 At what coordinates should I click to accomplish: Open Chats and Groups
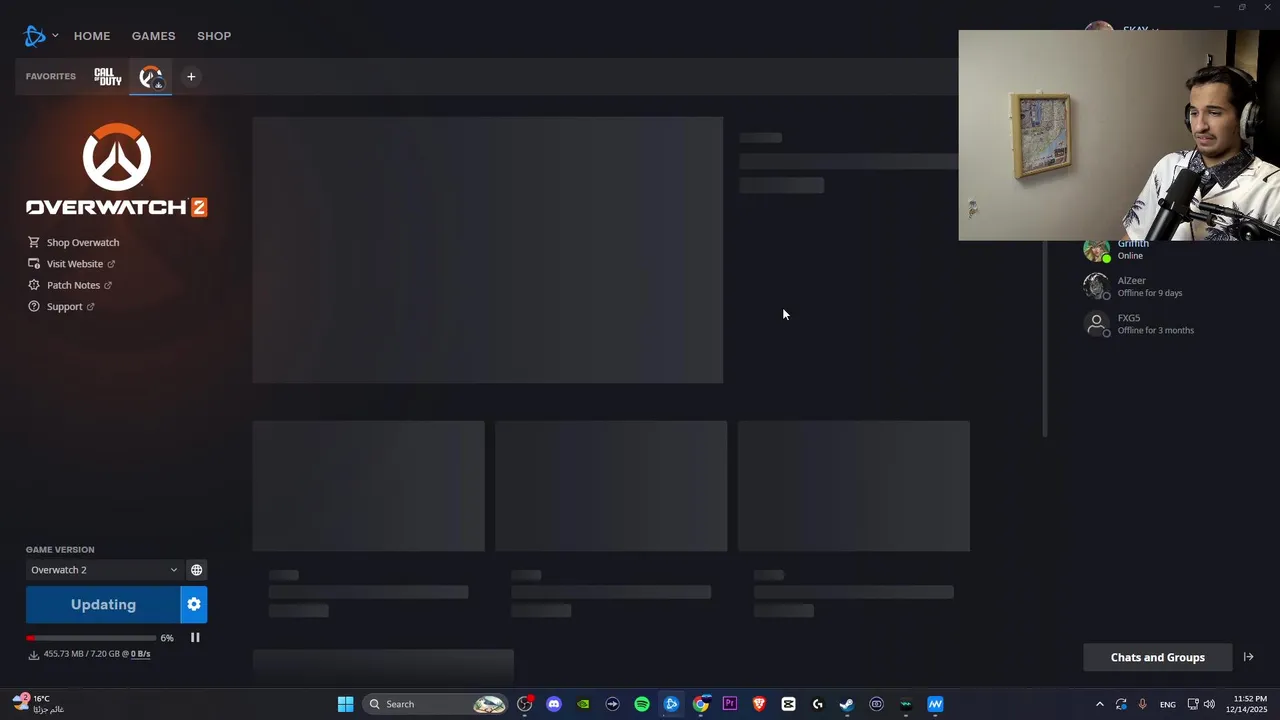[1158, 657]
